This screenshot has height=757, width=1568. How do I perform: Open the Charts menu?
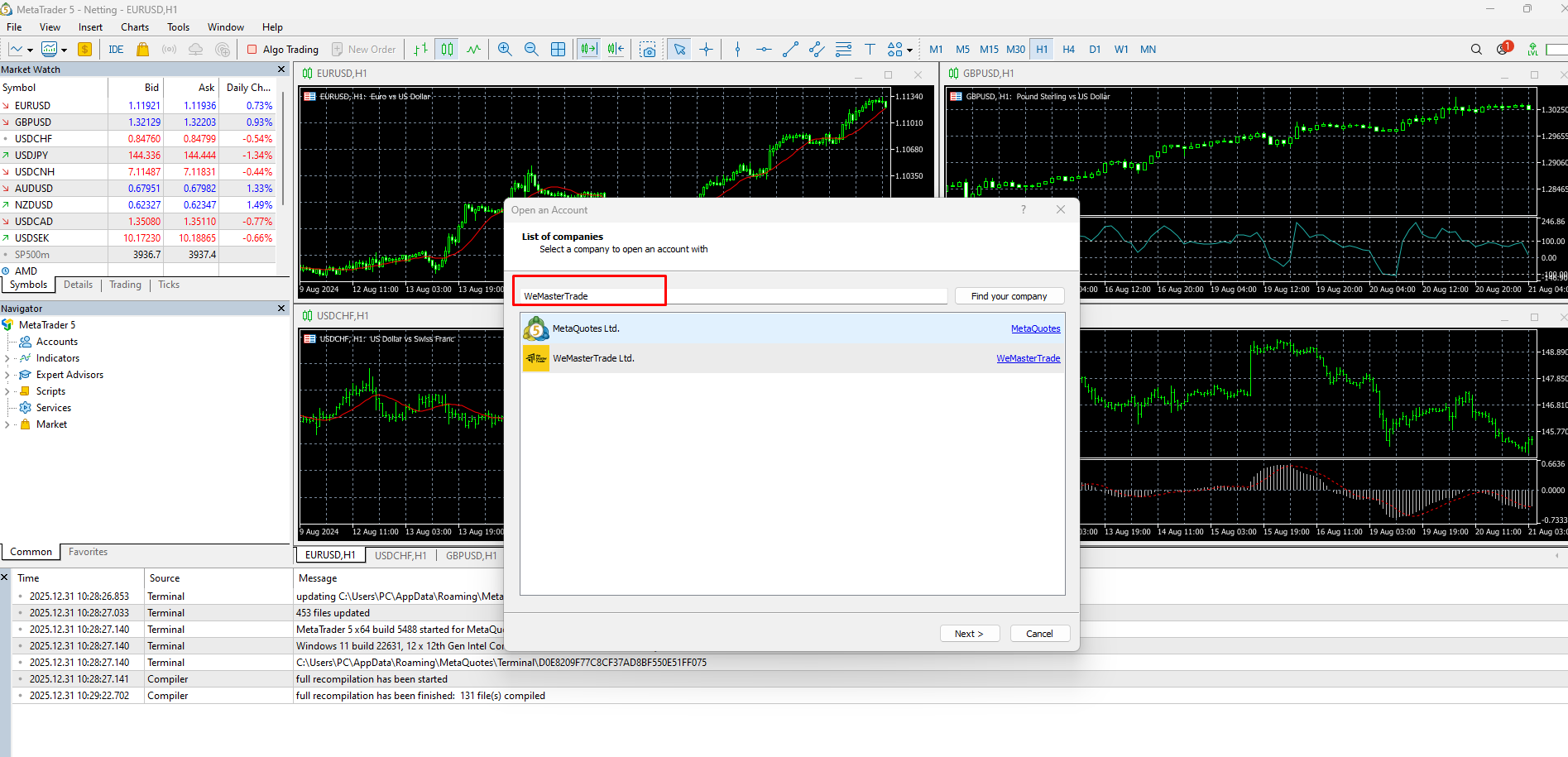tap(135, 27)
